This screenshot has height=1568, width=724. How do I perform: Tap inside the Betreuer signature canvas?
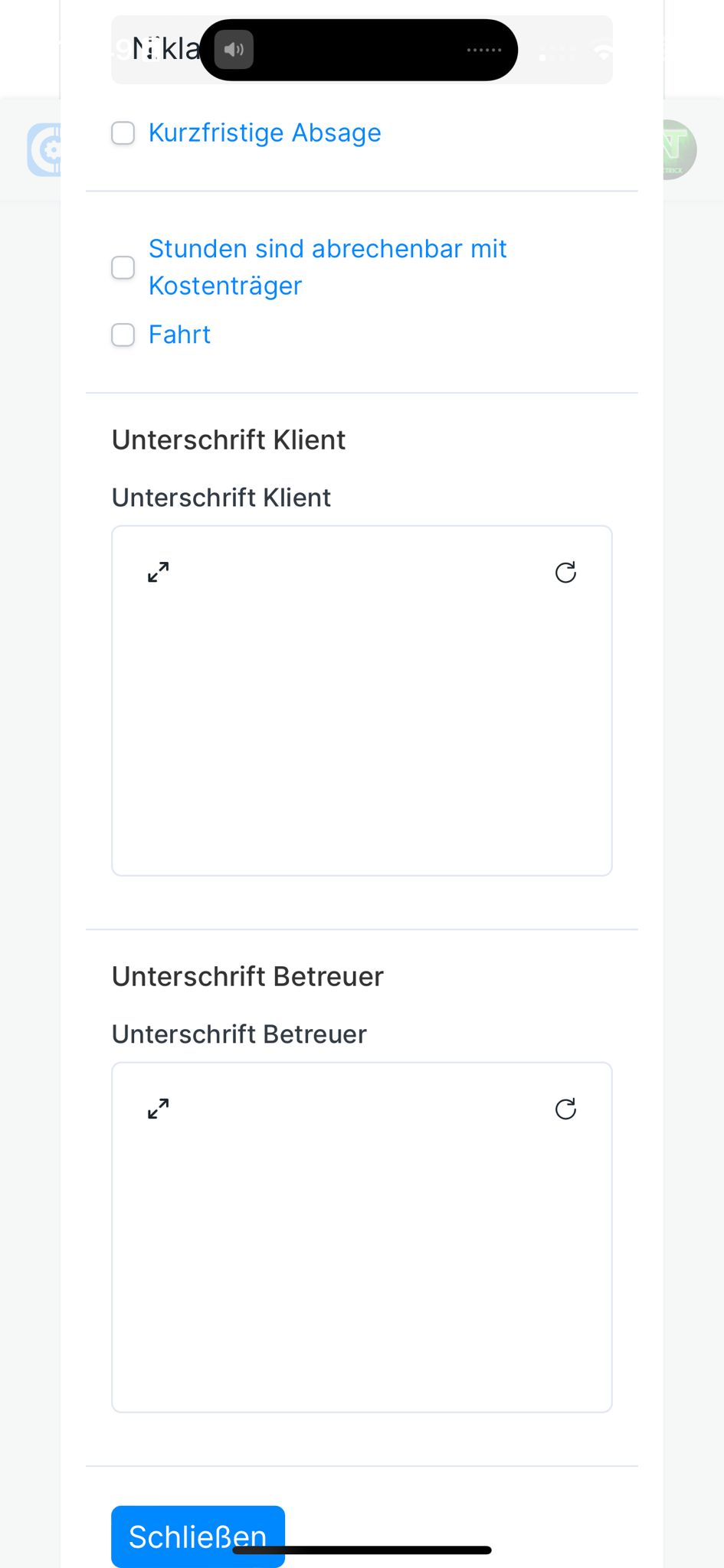[362, 1256]
